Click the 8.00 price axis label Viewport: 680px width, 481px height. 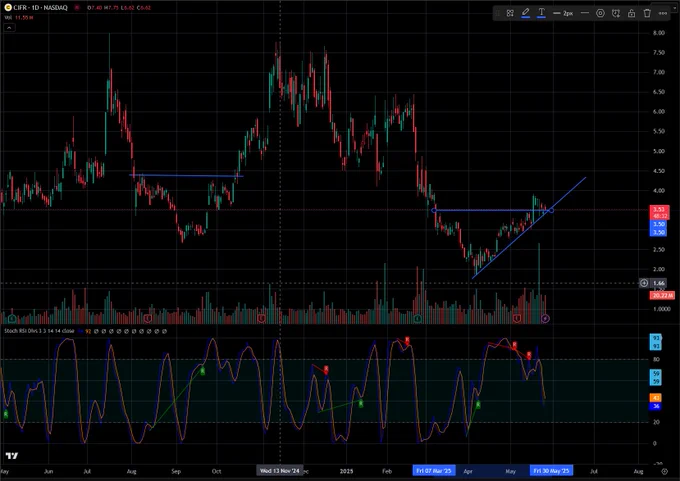pos(659,33)
